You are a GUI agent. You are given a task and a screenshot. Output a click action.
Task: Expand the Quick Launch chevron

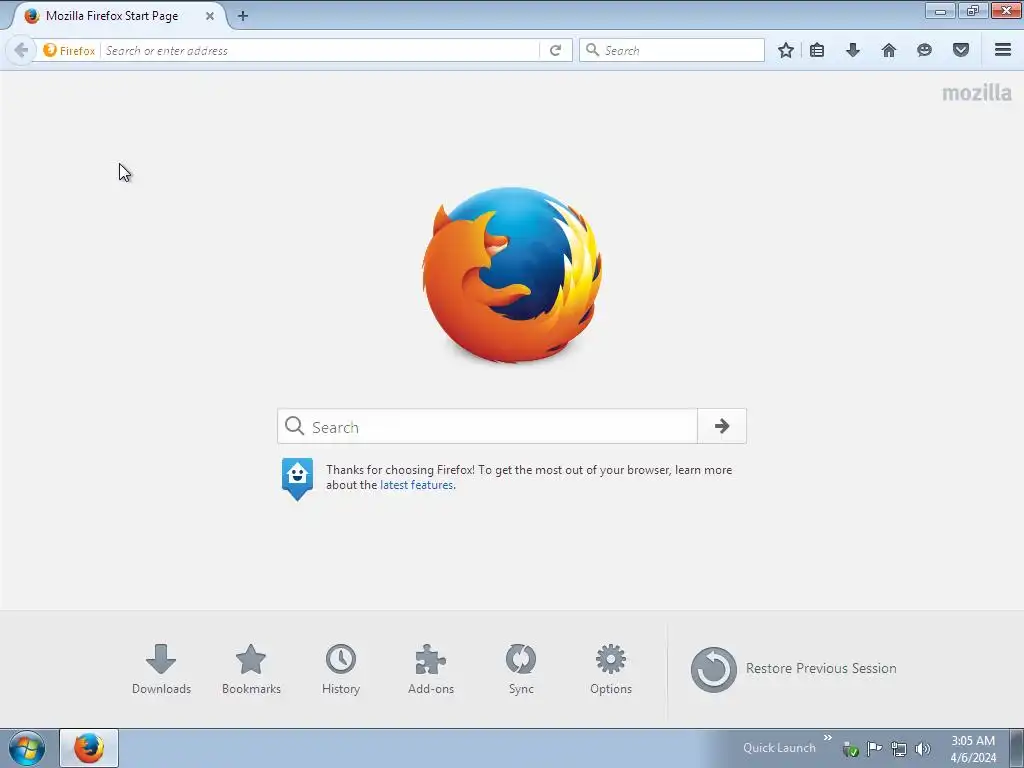pos(827,737)
